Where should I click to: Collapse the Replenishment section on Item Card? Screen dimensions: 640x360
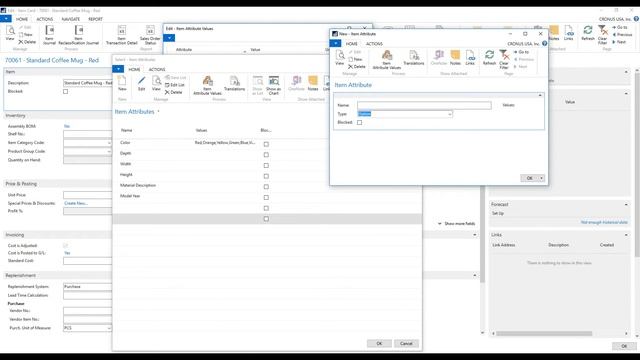475,276
